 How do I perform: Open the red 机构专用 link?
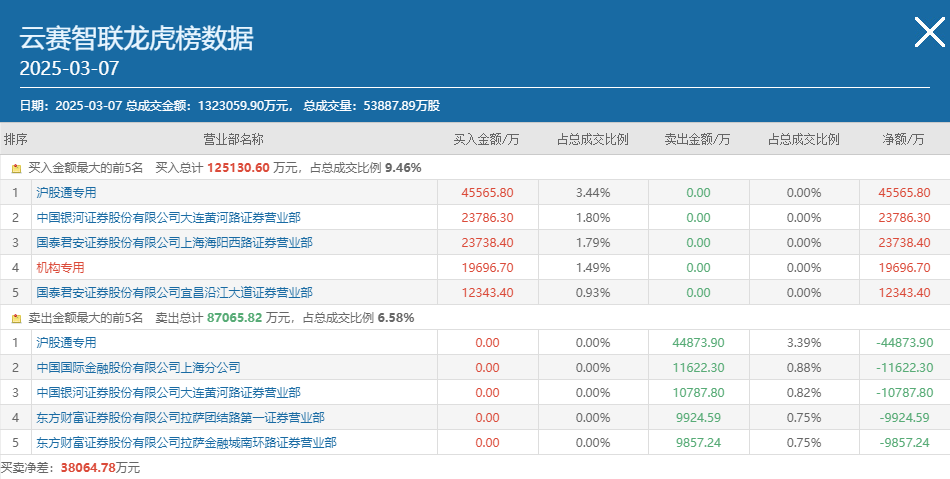(60, 268)
